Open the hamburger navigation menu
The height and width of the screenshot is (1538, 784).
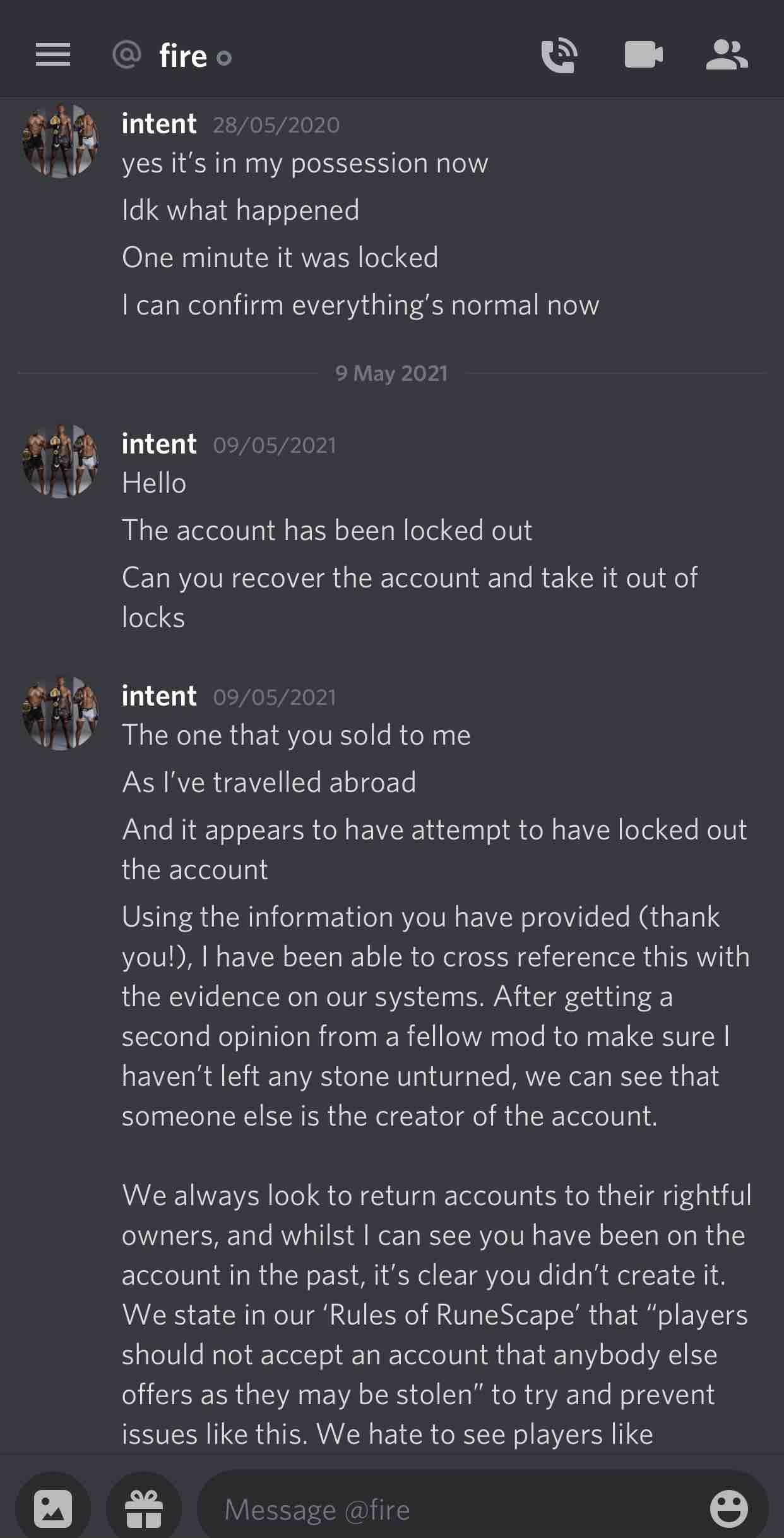pyautogui.click(x=53, y=55)
